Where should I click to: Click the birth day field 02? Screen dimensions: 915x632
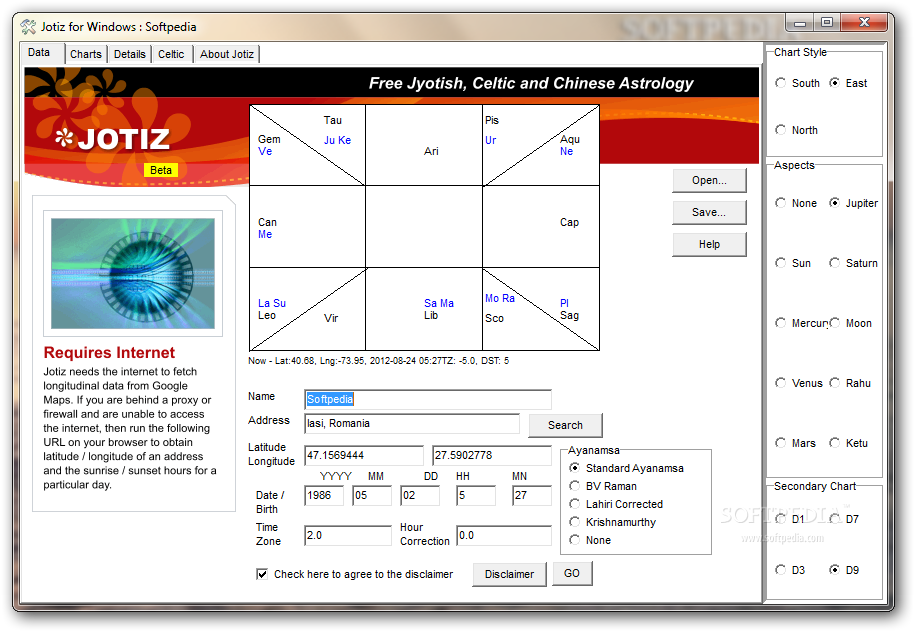pyautogui.click(x=420, y=495)
